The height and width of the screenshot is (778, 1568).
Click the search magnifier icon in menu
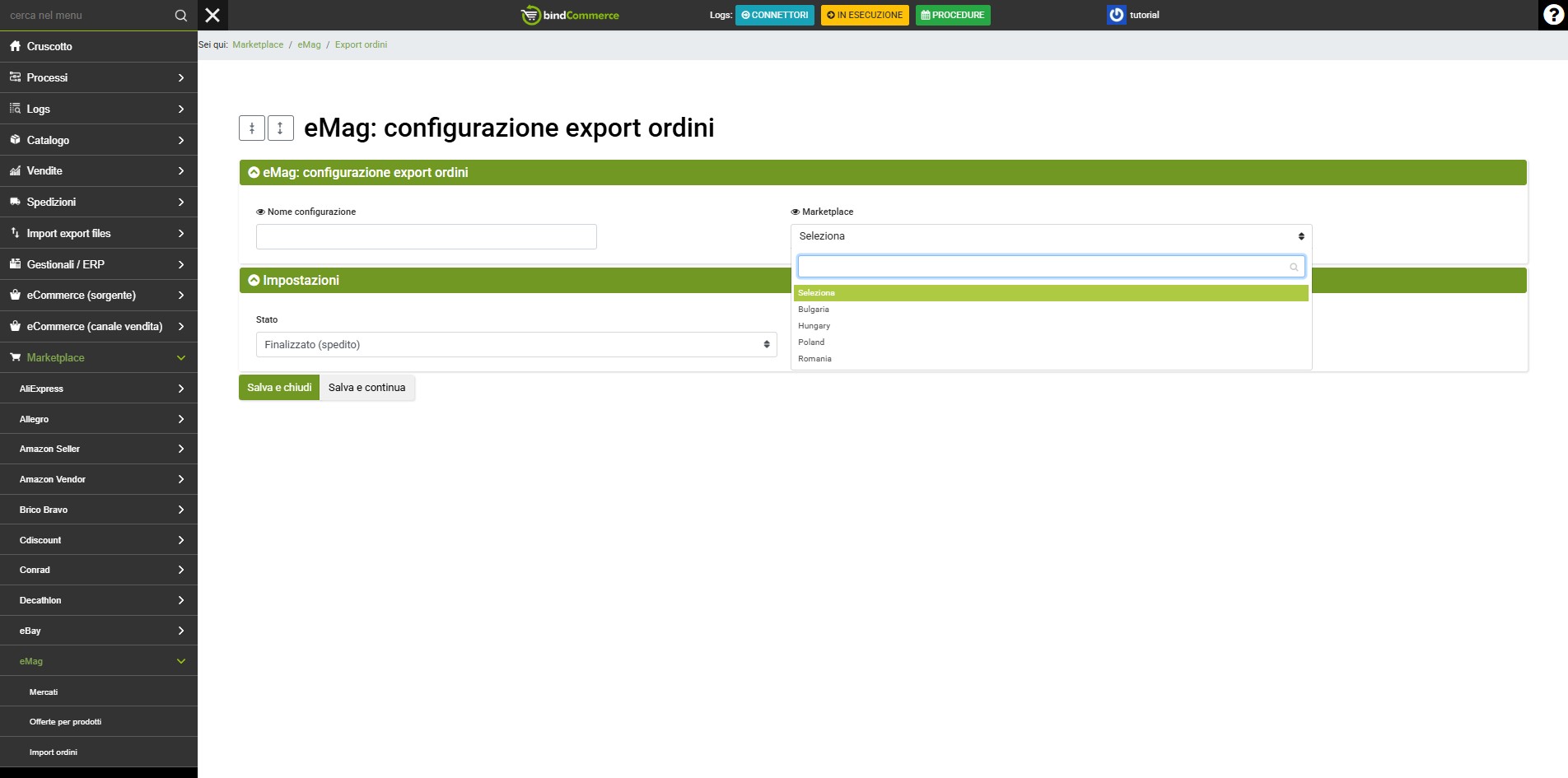180,16
